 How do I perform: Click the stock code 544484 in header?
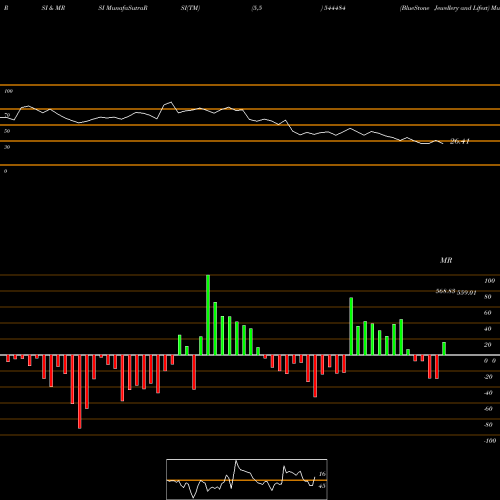(x=334, y=8)
